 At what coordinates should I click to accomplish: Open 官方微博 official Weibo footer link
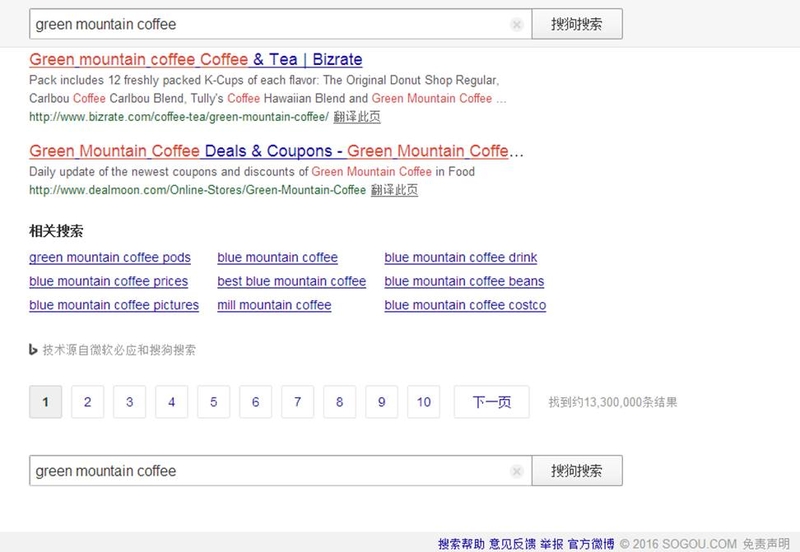(591, 544)
